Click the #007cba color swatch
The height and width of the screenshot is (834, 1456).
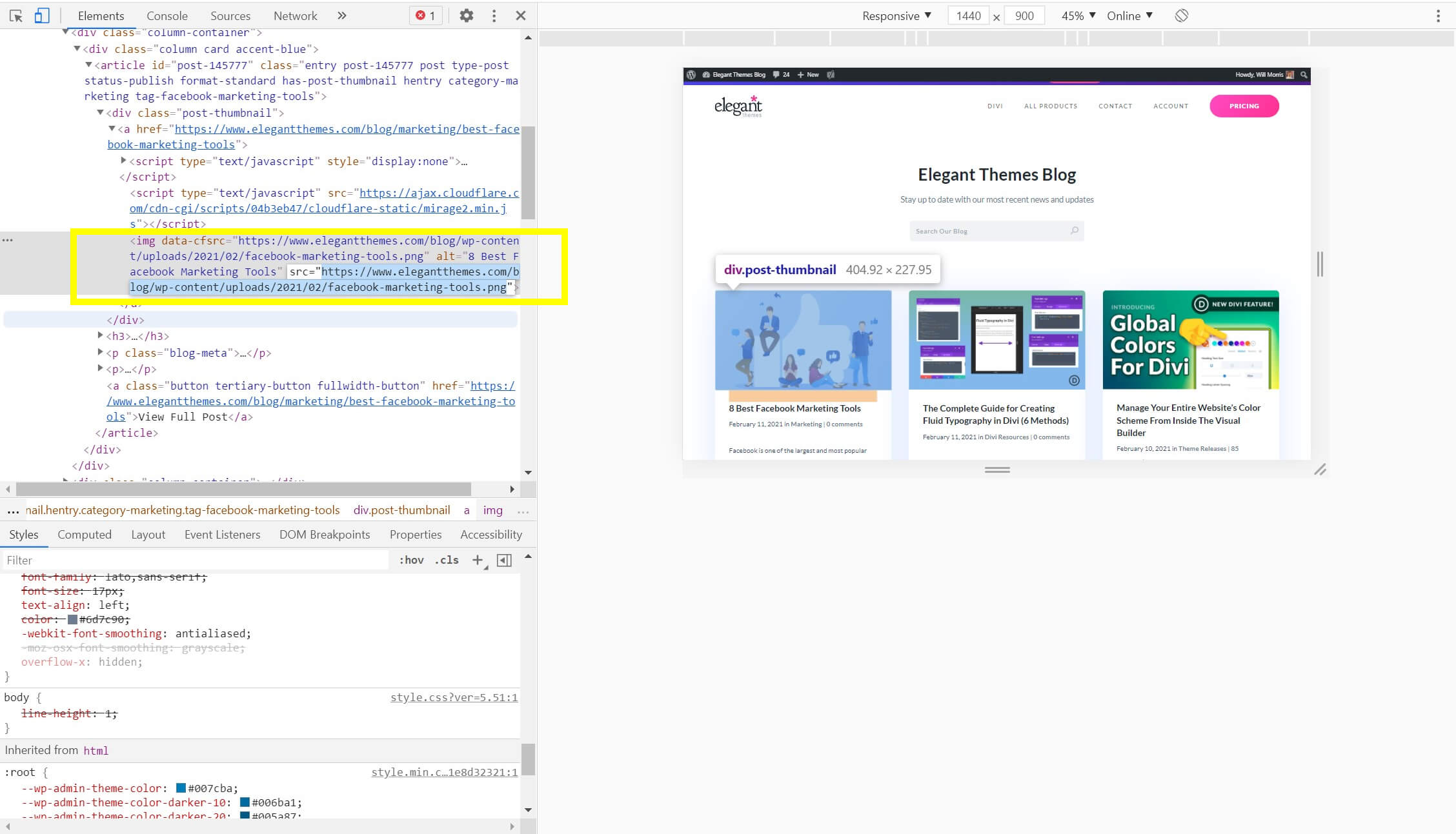[x=178, y=788]
